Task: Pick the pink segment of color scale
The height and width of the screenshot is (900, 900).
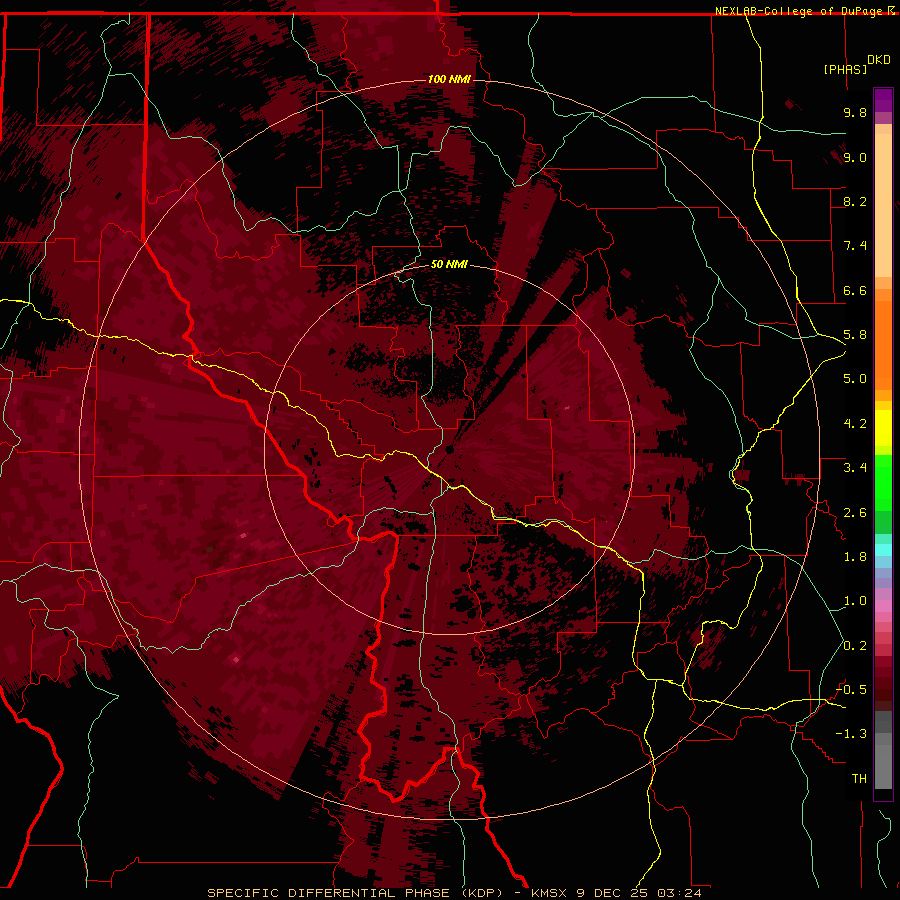Action: (883, 606)
